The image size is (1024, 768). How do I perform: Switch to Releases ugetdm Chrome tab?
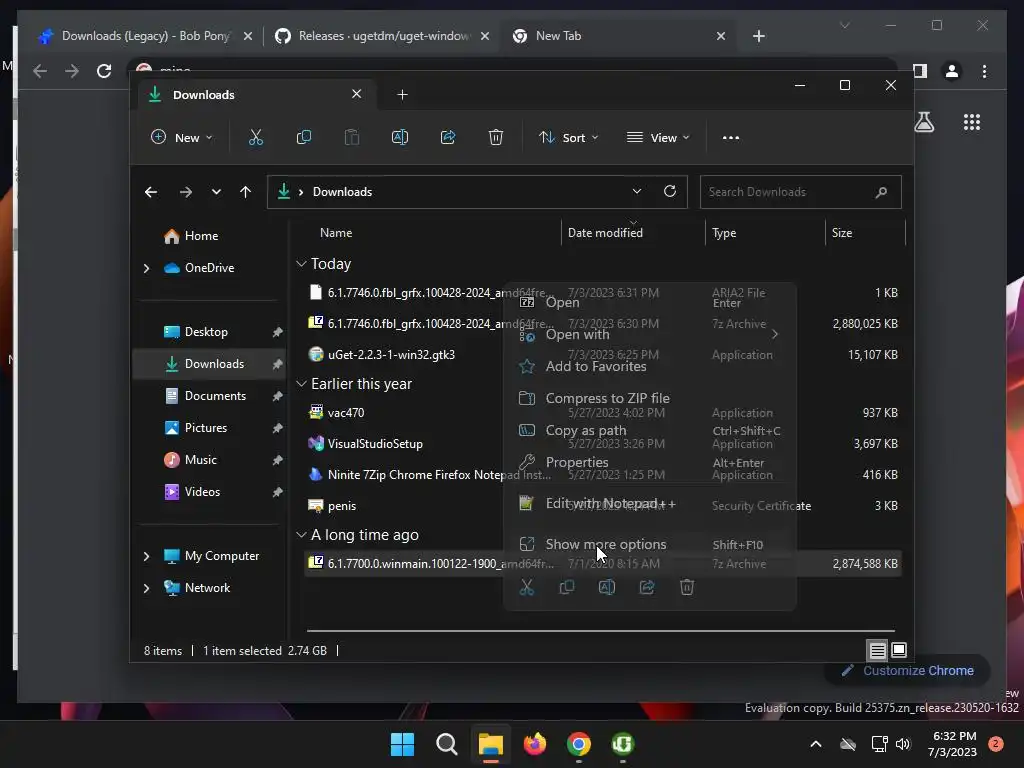pos(382,36)
